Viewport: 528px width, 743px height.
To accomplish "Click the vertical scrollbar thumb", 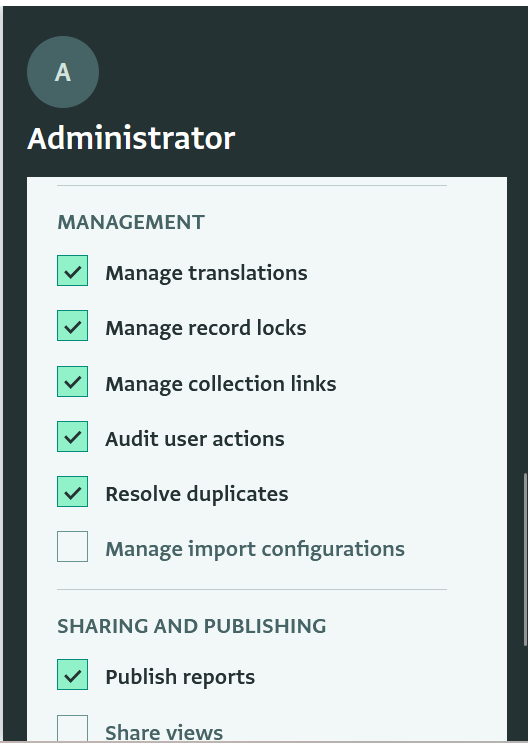I will [x=525, y=559].
